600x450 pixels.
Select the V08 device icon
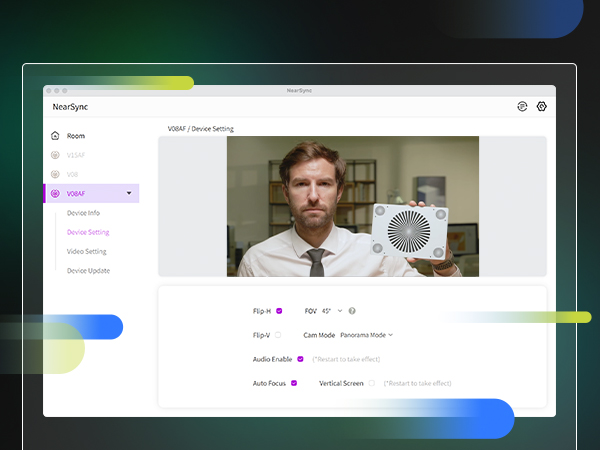click(55, 174)
